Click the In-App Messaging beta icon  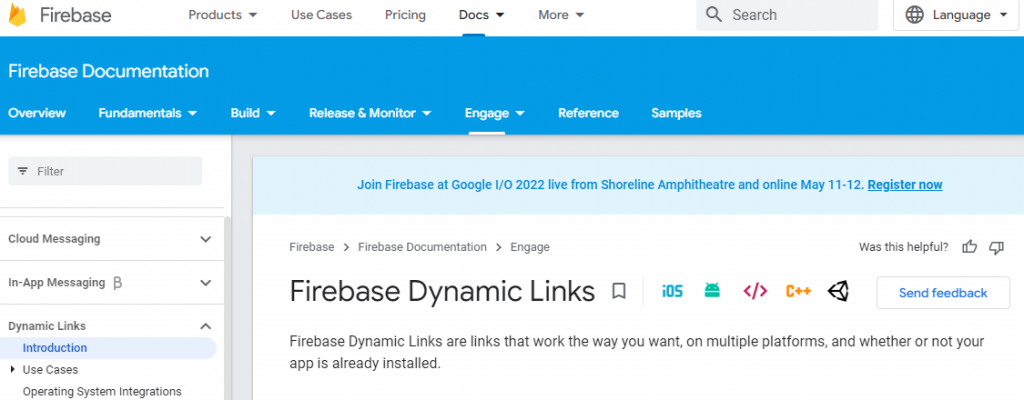[x=118, y=283]
